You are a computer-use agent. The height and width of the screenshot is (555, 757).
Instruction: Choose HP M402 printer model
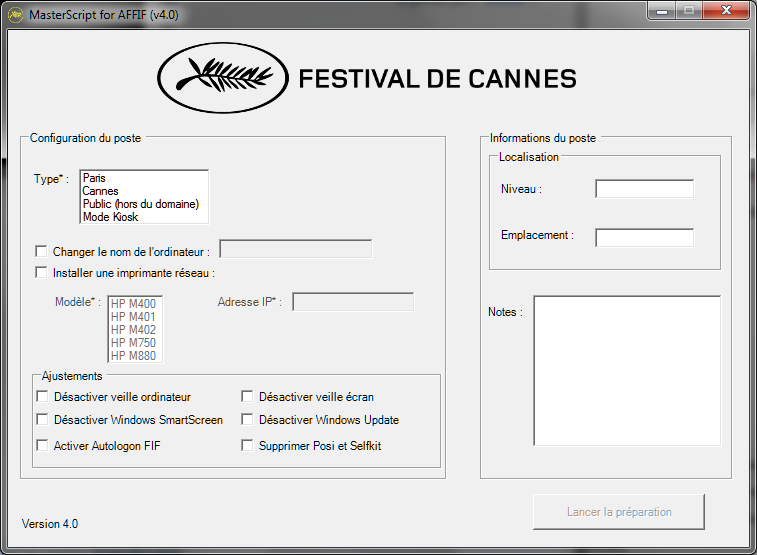tap(135, 330)
